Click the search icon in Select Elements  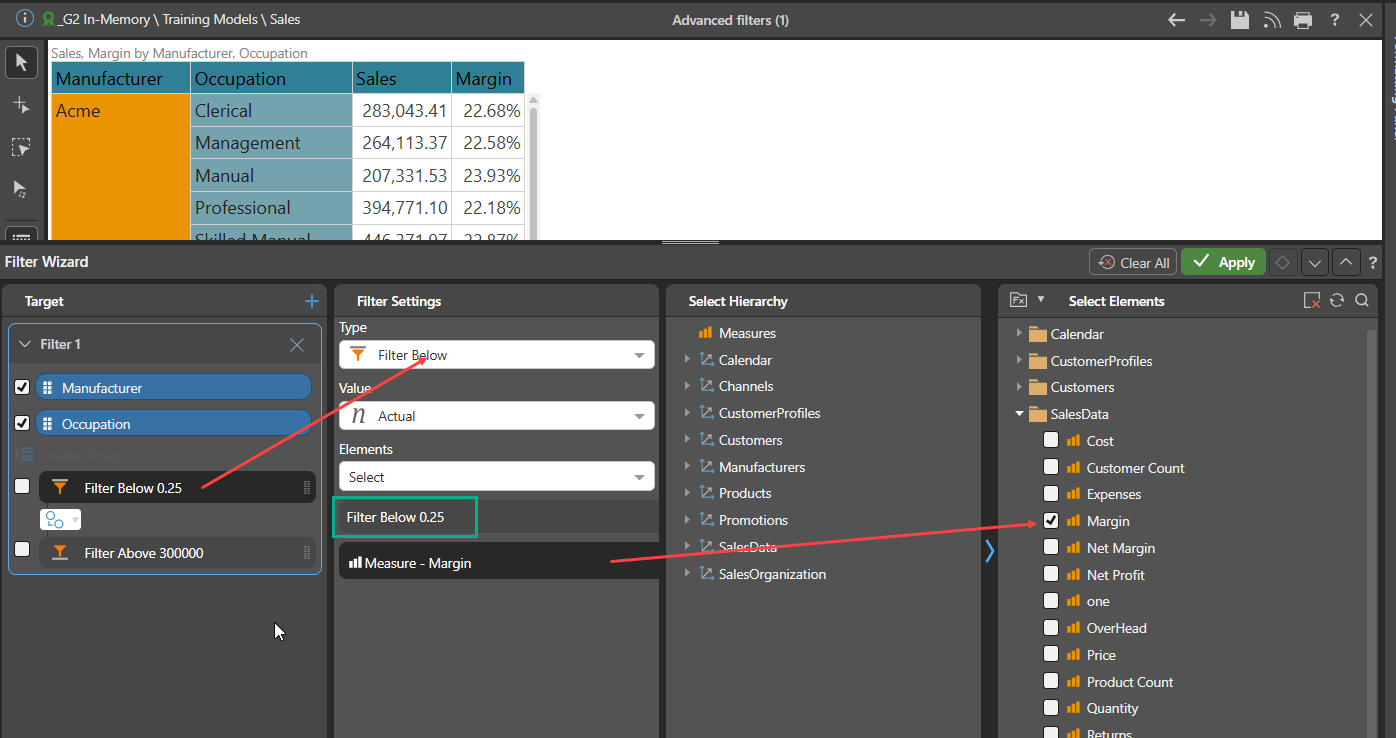point(1361,300)
